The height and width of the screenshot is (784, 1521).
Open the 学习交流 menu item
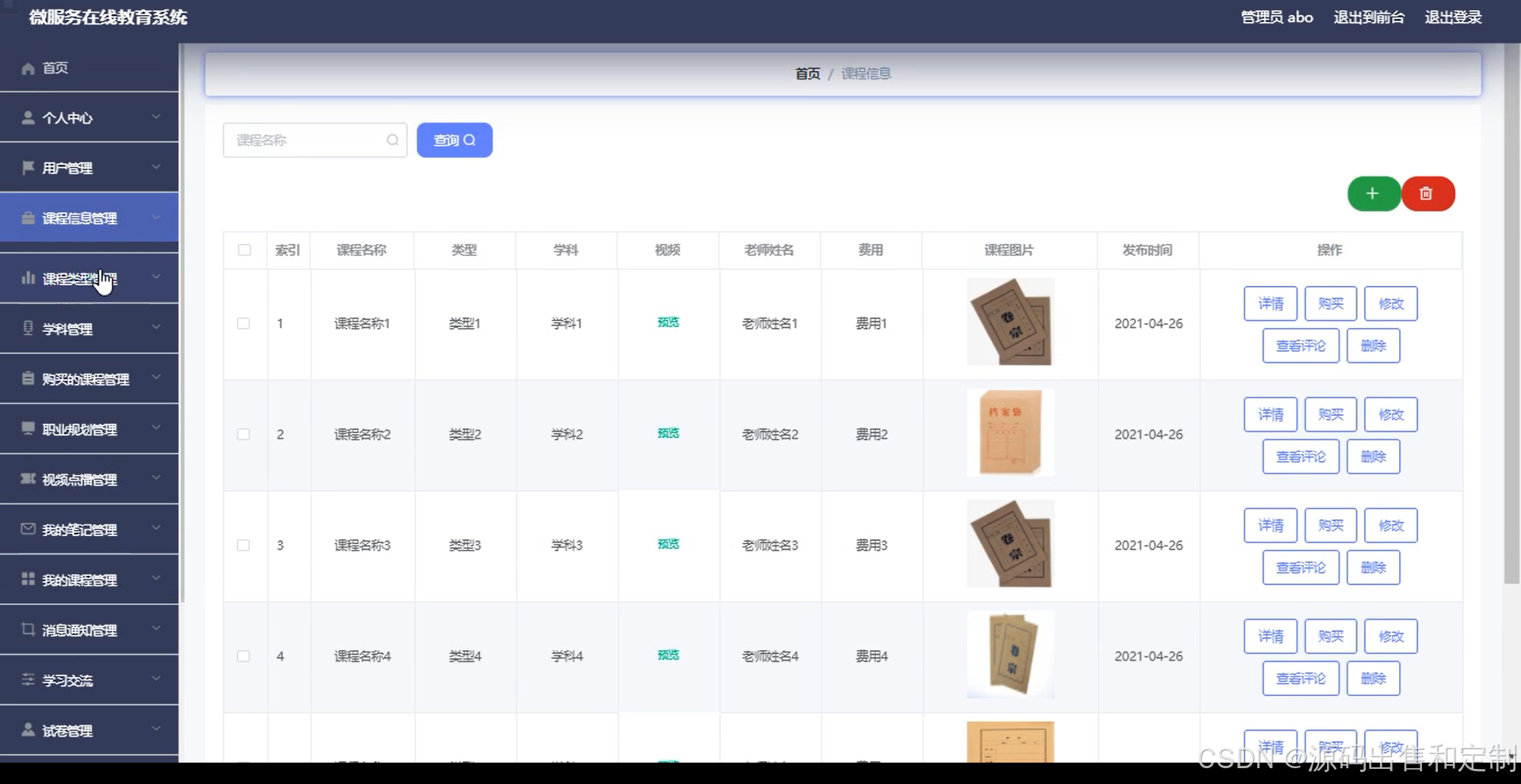pyautogui.click(x=89, y=679)
